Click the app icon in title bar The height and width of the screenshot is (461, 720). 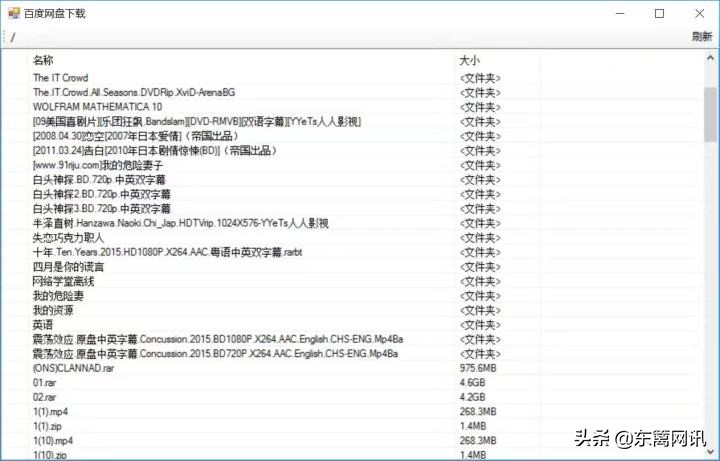point(14,13)
